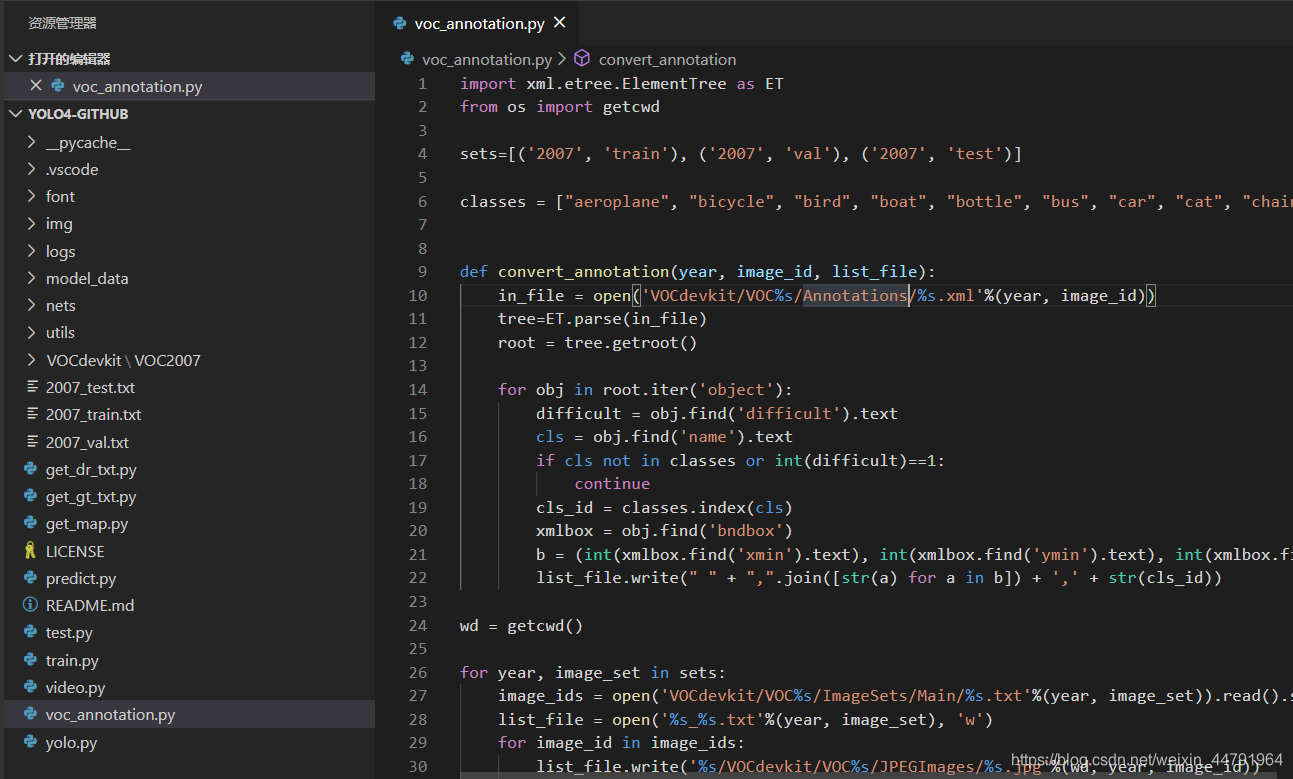Click Python icon beside yolo.py
Image resolution: width=1293 pixels, height=779 pixels.
[30, 742]
